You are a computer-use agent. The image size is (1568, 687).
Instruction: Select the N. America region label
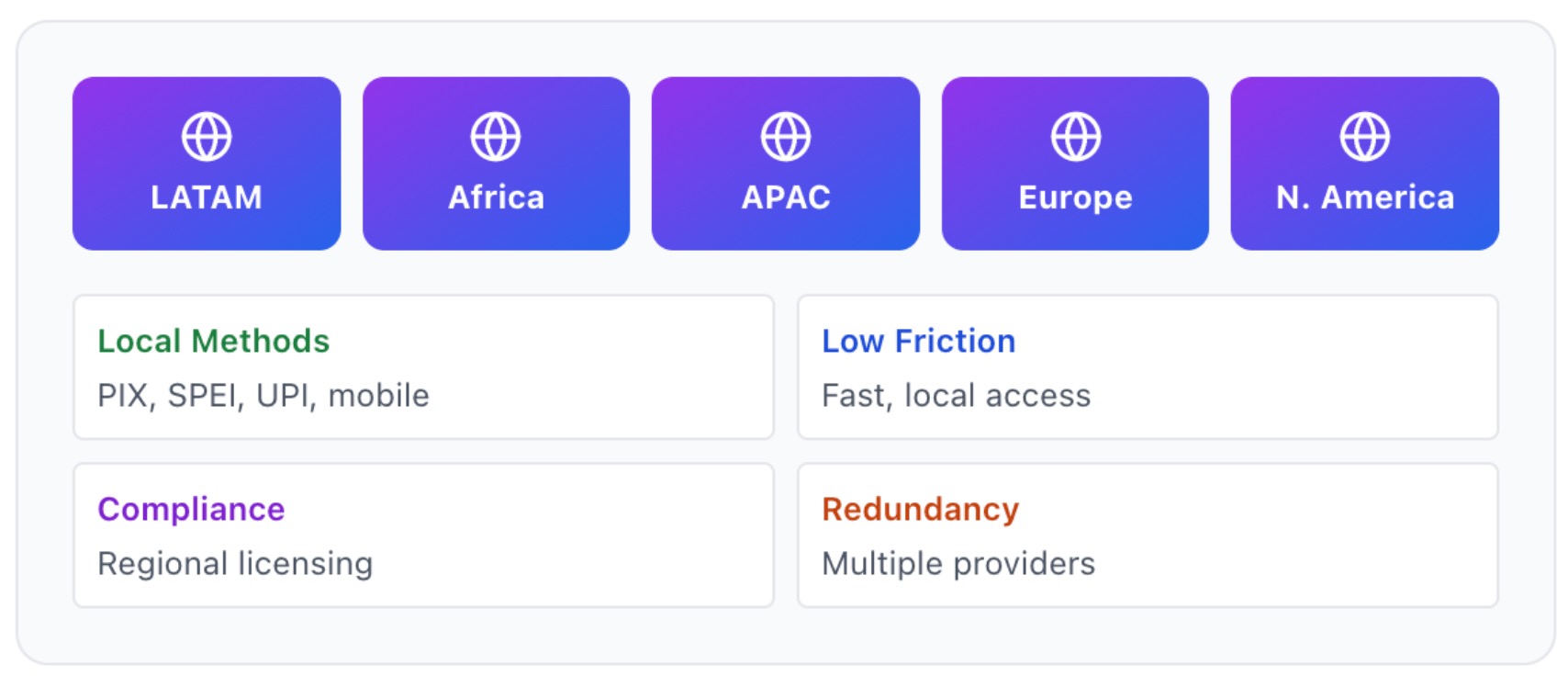(x=1365, y=197)
